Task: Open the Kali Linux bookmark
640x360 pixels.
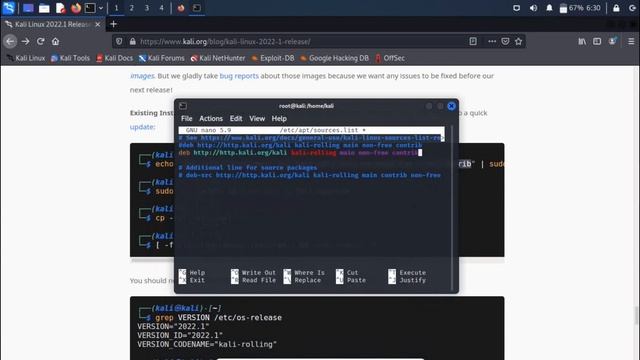Action: point(26,58)
